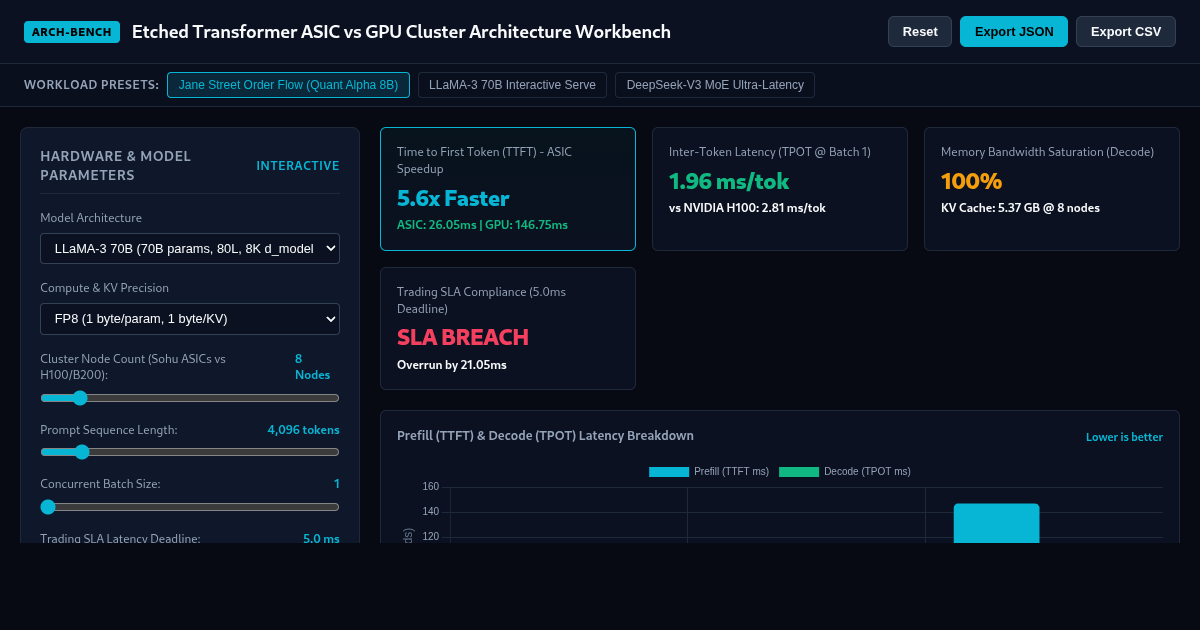The width and height of the screenshot is (1200, 630).
Task: Click the '5.0 ms' deadline value
Action: [321, 538]
